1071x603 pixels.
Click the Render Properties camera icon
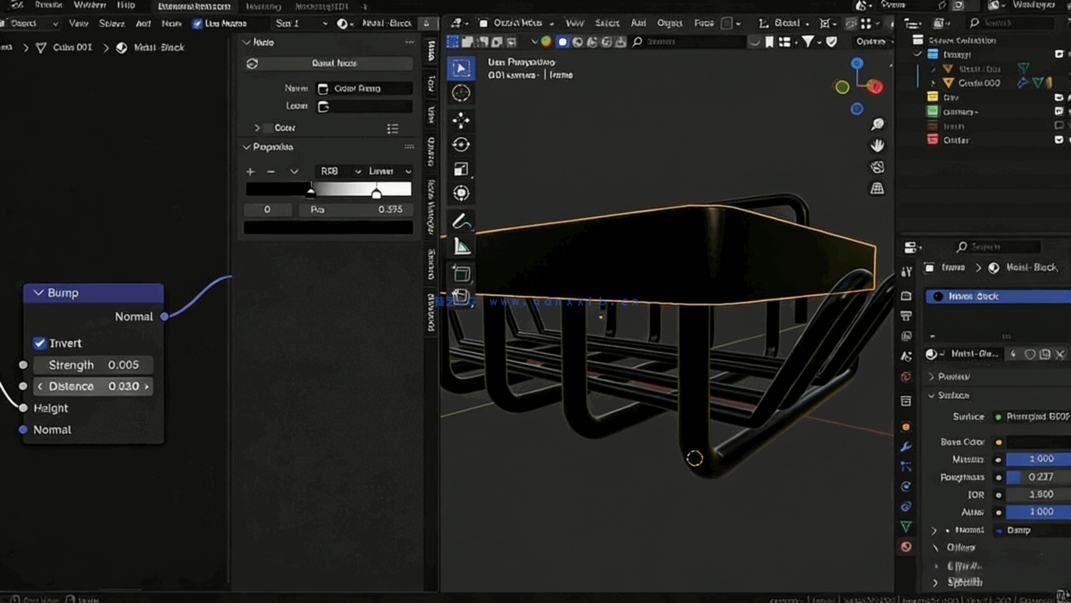[906, 294]
